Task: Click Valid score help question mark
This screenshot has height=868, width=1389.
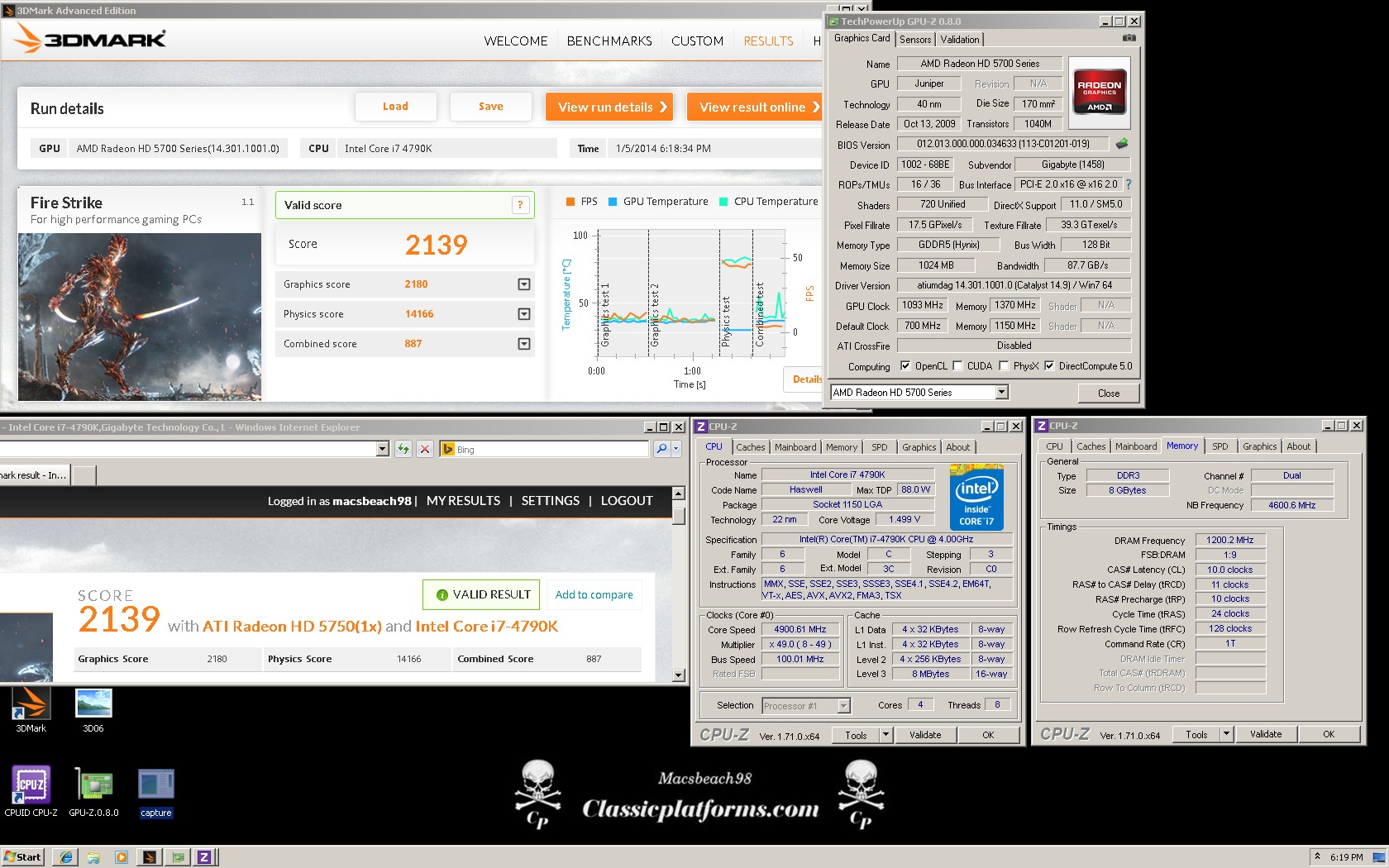Action: pos(520,205)
